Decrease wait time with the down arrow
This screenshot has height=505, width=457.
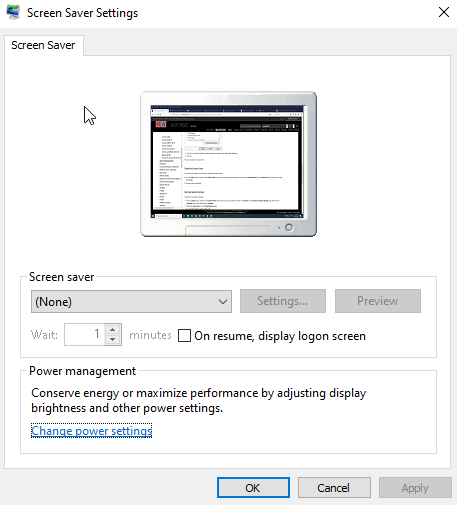tap(113, 340)
